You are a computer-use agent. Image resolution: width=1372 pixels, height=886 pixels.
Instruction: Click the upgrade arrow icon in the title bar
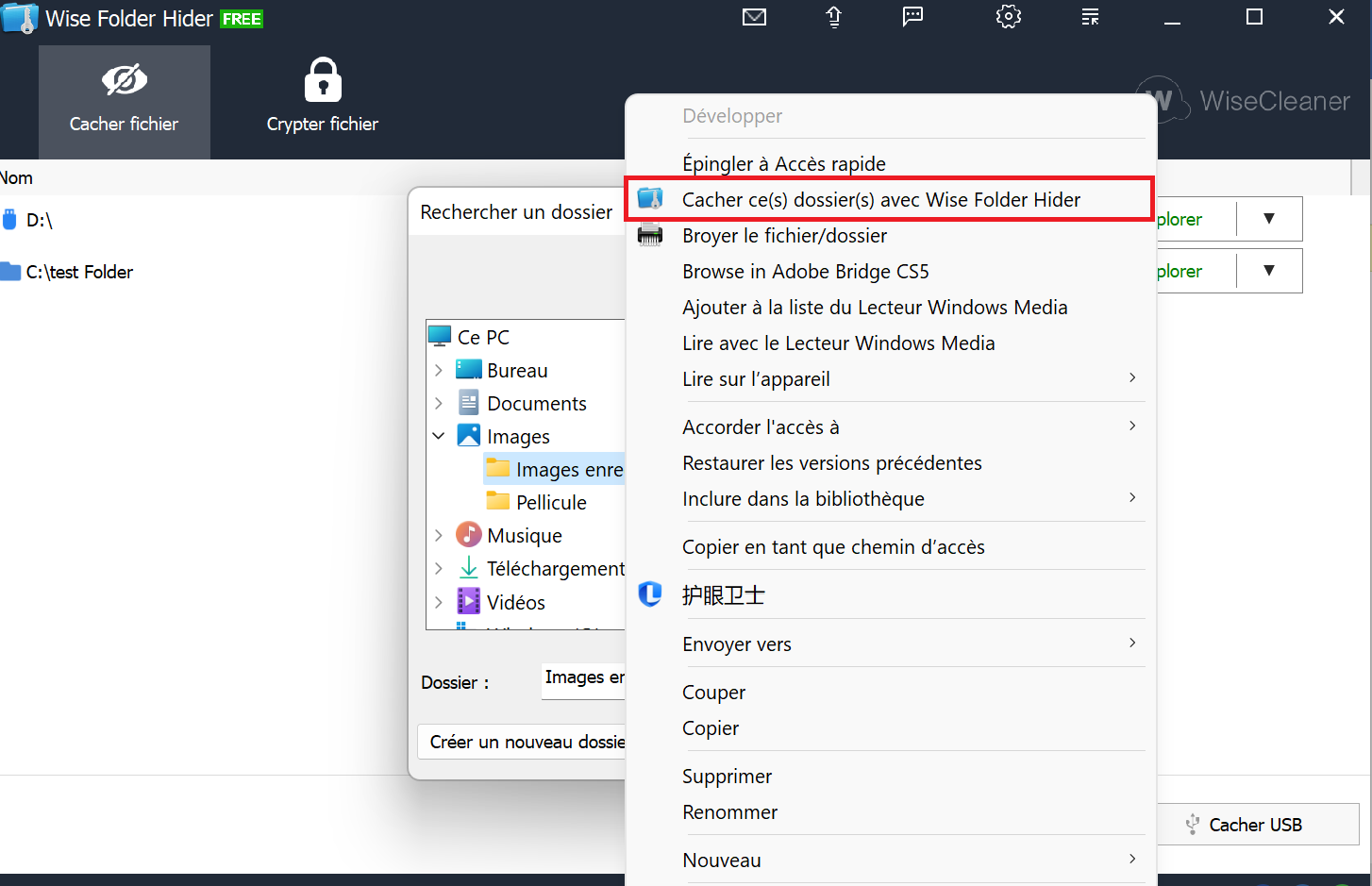(x=834, y=17)
